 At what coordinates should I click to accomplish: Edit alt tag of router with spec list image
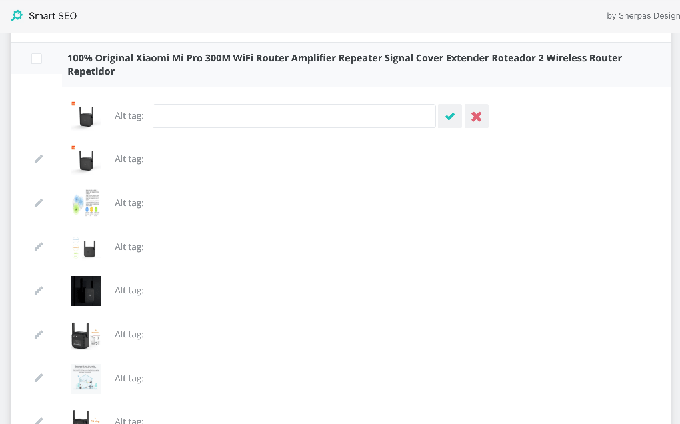tap(39, 247)
